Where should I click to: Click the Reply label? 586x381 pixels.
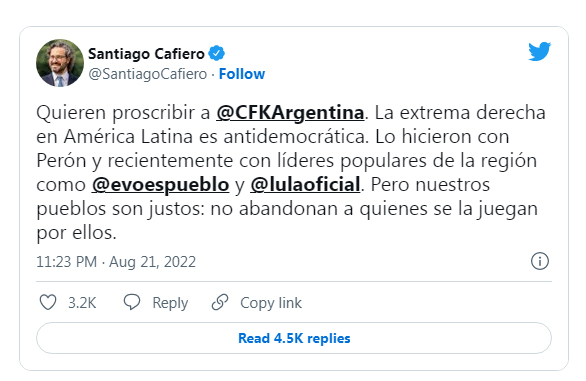pyautogui.click(x=170, y=303)
